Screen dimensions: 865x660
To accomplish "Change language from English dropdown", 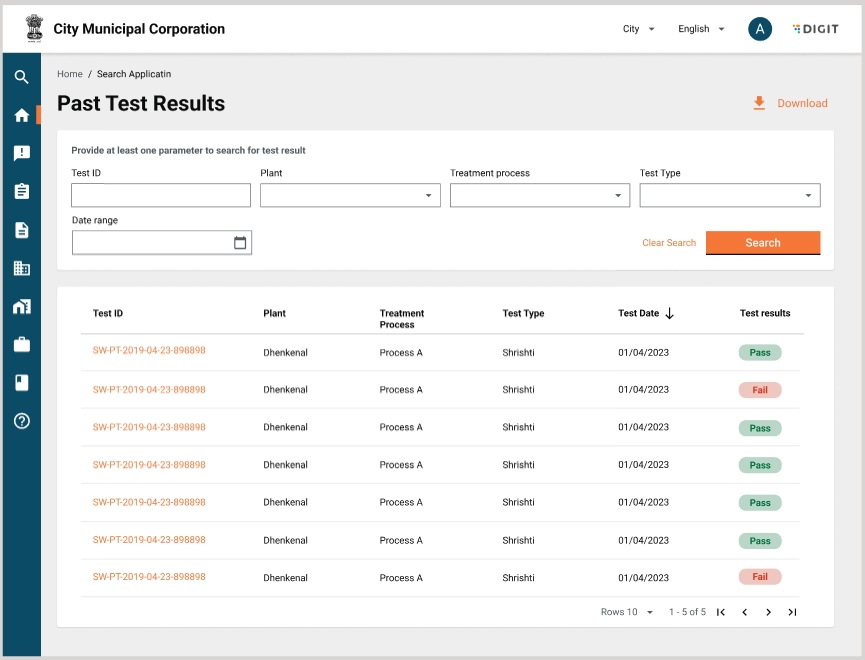I will click(x=701, y=29).
